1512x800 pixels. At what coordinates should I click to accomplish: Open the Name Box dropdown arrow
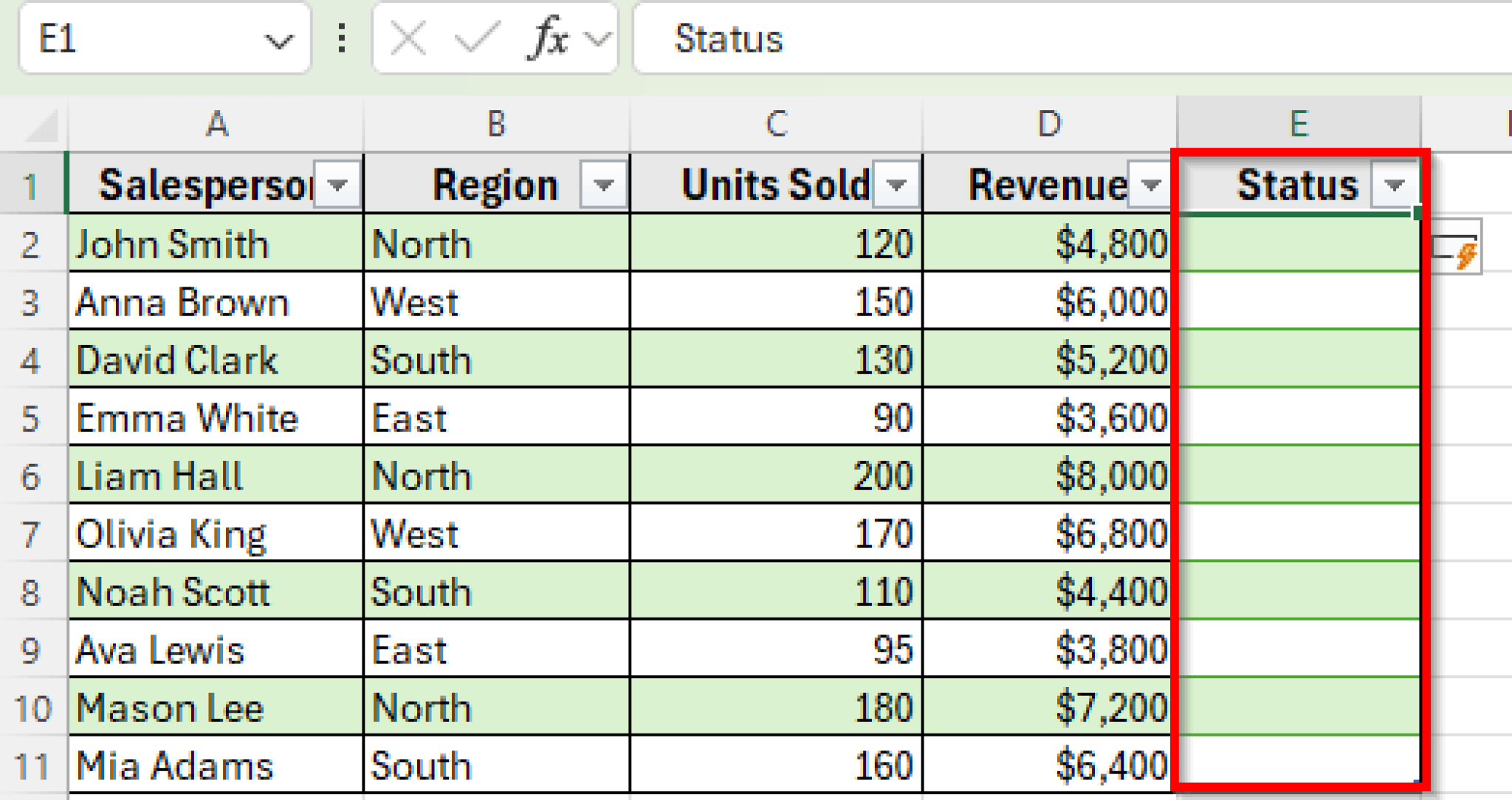pyautogui.click(x=278, y=41)
